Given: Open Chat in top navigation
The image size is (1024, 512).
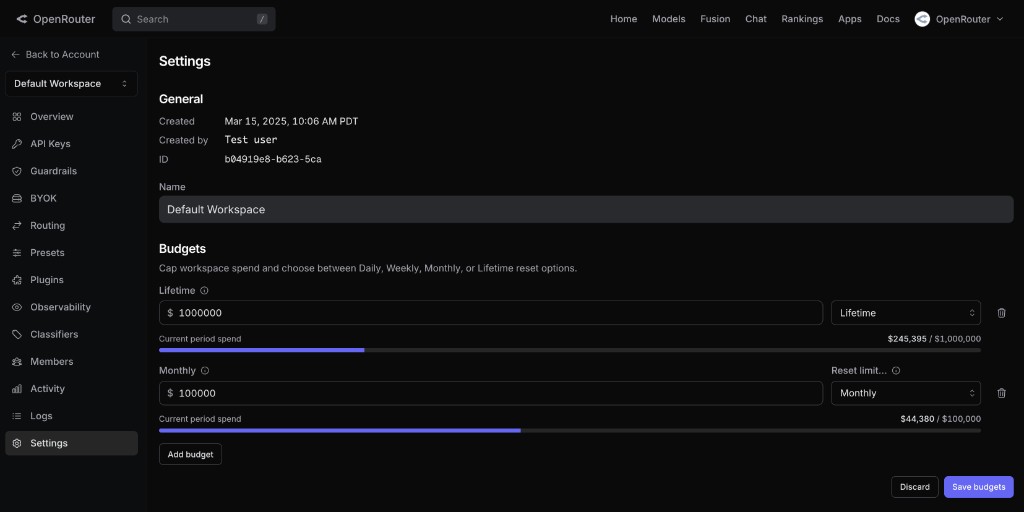Looking at the screenshot, I should click(756, 19).
